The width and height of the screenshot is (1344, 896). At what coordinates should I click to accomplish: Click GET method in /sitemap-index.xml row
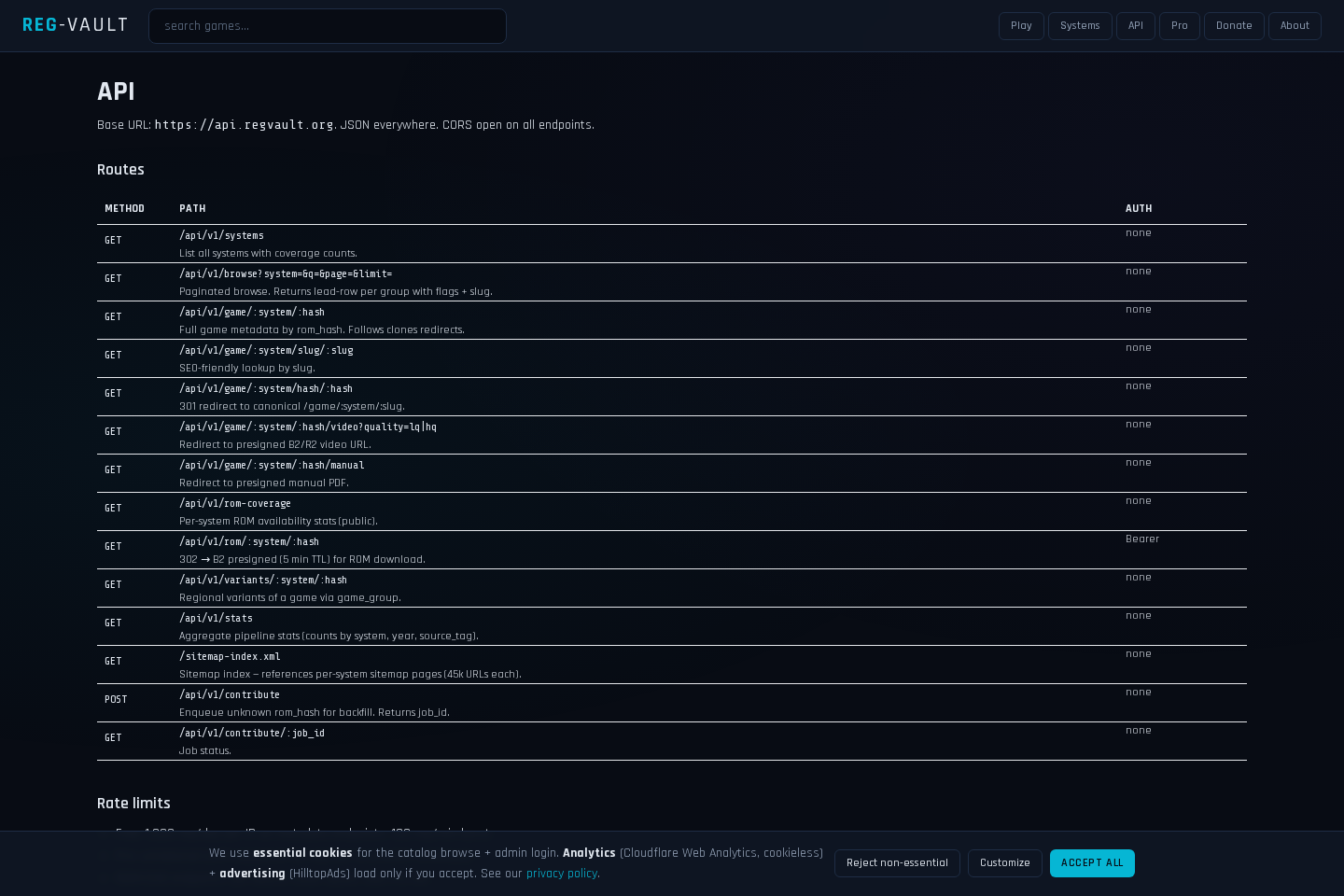point(113,662)
